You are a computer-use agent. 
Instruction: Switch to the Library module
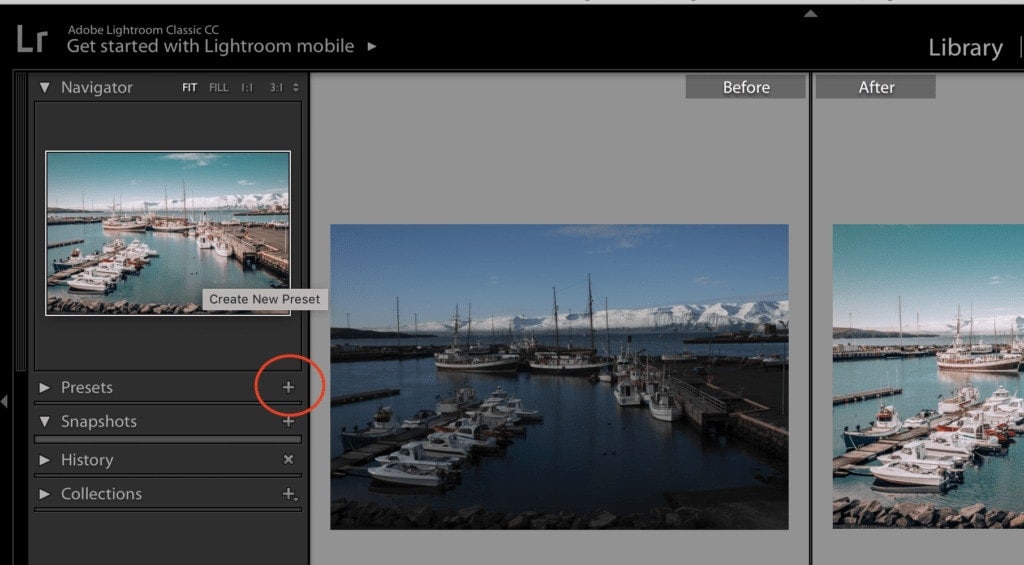(964, 47)
